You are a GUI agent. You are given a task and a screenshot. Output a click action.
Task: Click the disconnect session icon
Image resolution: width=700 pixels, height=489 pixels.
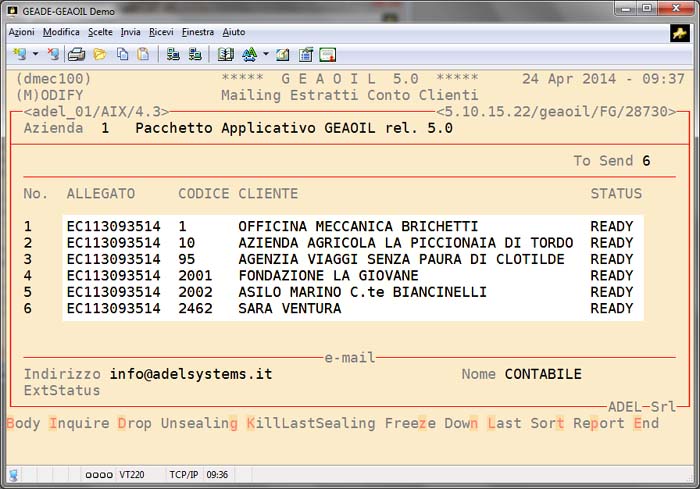(53, 54)
